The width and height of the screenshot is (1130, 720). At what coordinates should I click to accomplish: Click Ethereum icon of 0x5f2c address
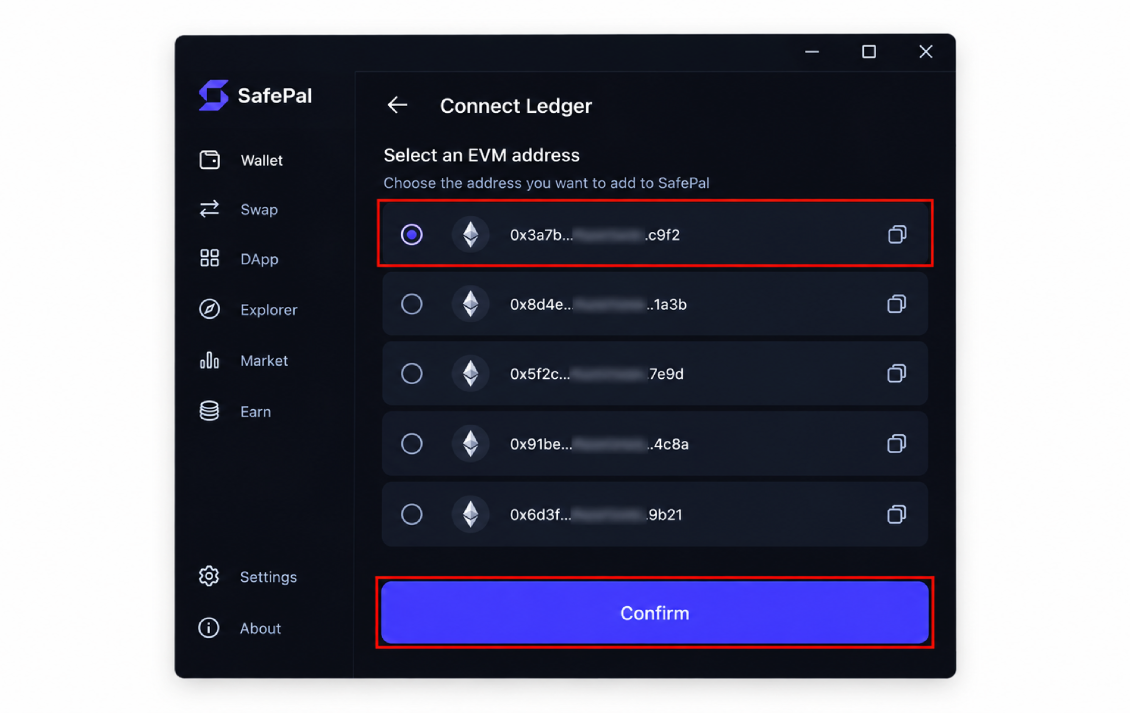point(471,373)
